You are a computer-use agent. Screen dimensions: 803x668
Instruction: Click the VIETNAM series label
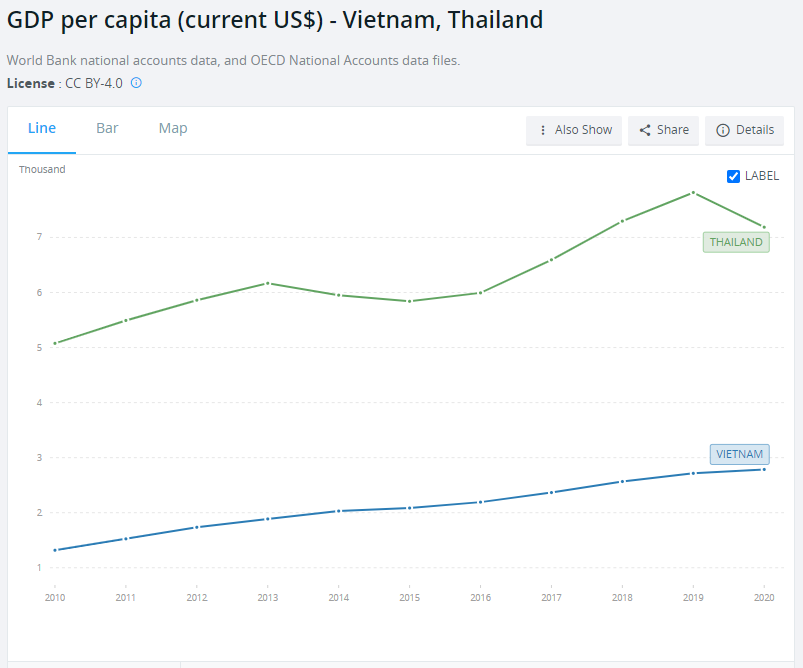pyautogui.click(x=739, y=454)
